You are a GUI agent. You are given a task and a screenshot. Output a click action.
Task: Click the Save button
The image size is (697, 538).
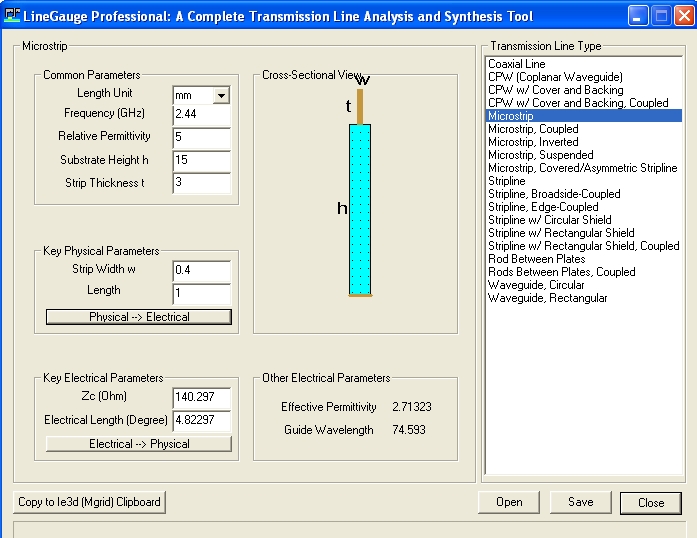point(581,502)
